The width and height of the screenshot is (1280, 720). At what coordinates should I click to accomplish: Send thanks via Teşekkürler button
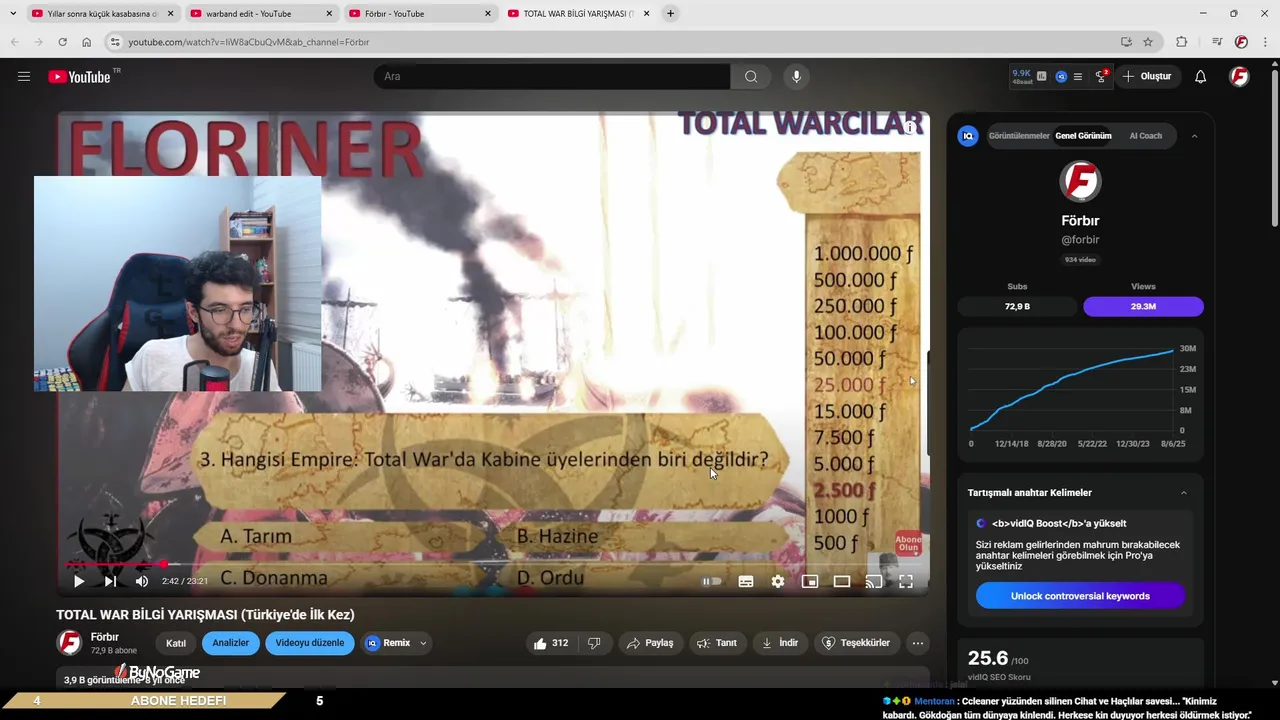point(856,643)
